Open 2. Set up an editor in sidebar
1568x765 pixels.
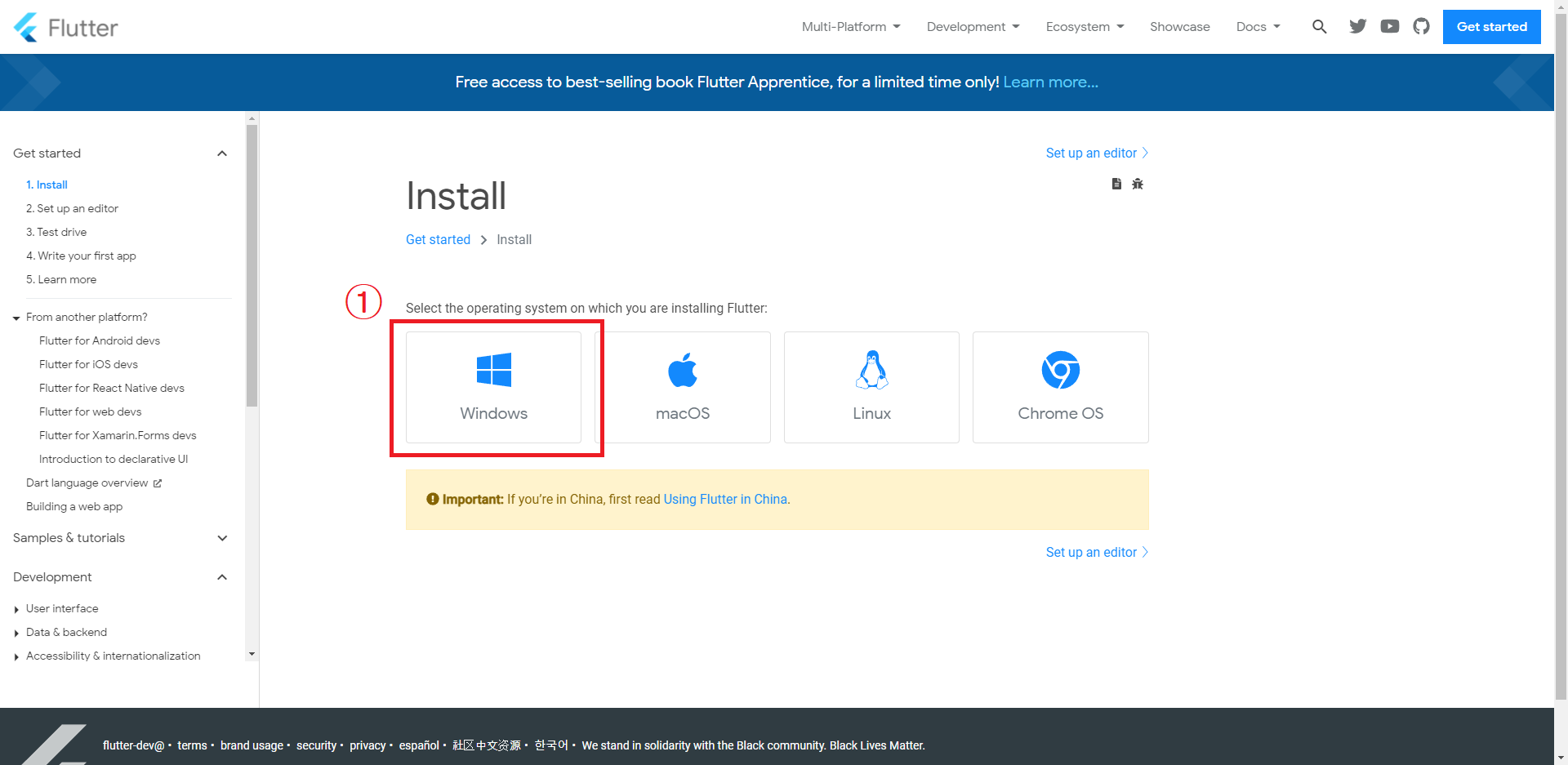click(x=72, y=208)
